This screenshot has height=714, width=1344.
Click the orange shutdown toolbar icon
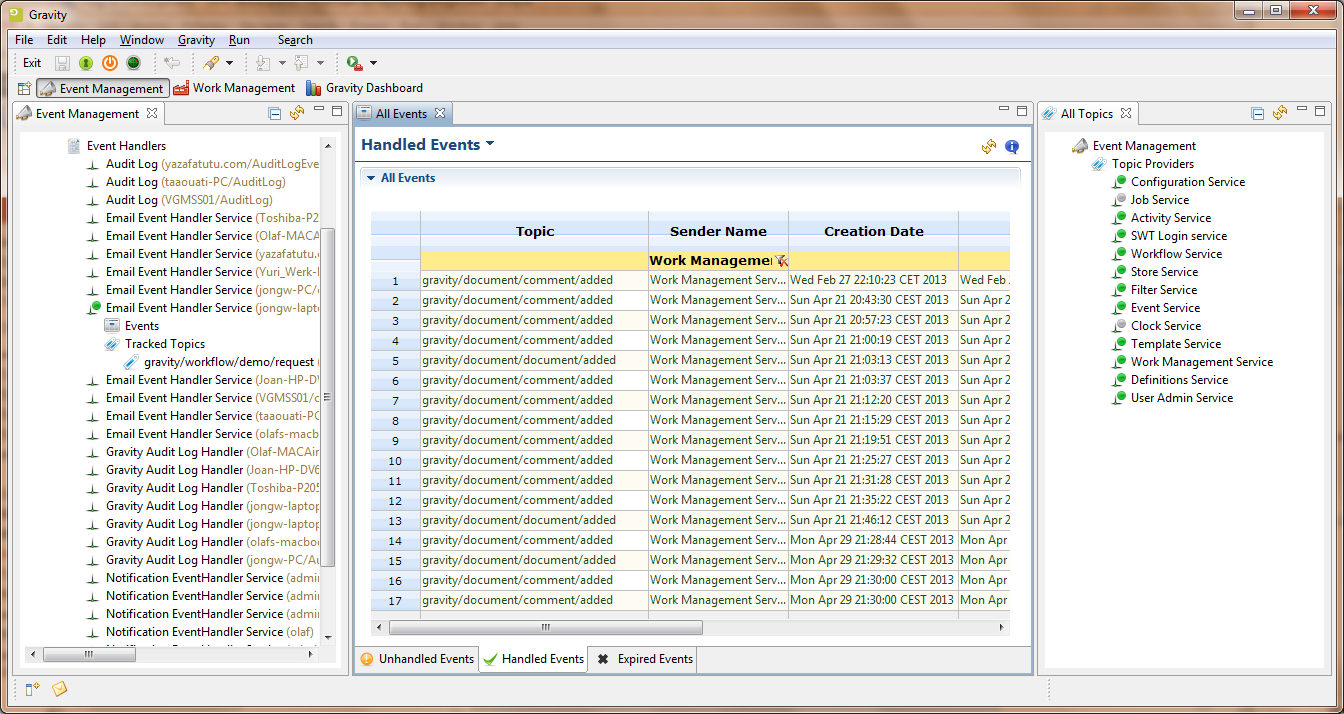pyautogui.click(x=110, y=62)
